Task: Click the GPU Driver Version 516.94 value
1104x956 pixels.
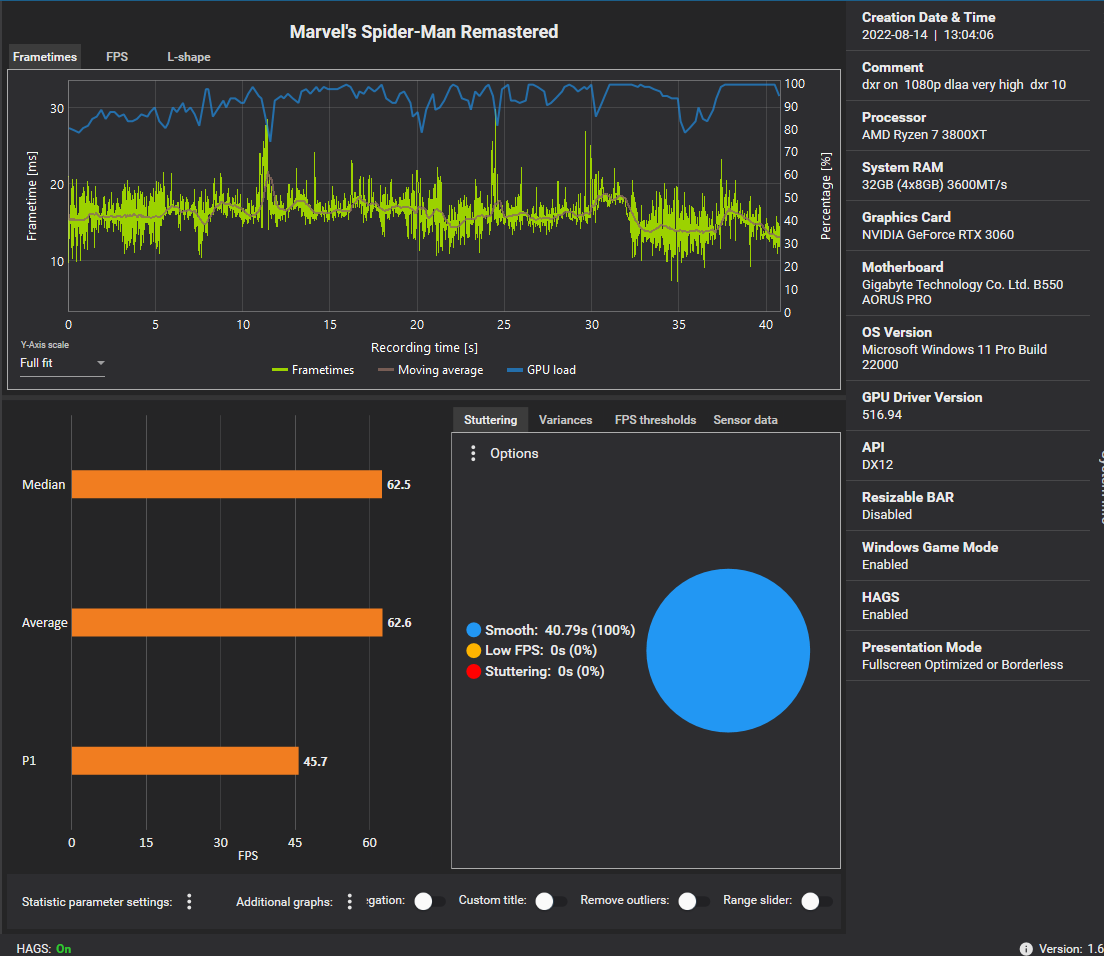Action: pyautogui.click(x=882, y=415)
